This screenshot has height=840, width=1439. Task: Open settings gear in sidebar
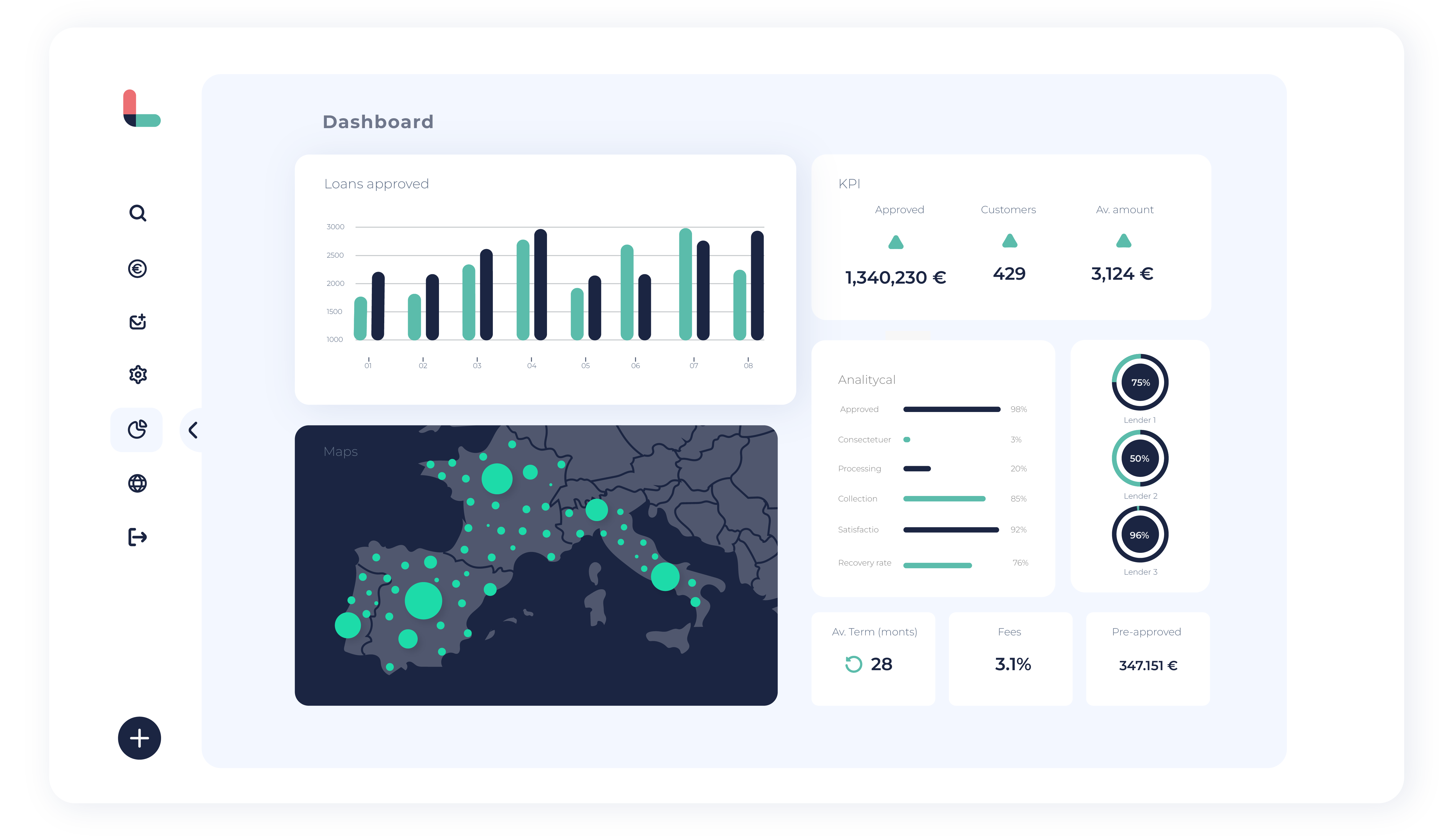(x=138, y=375)
